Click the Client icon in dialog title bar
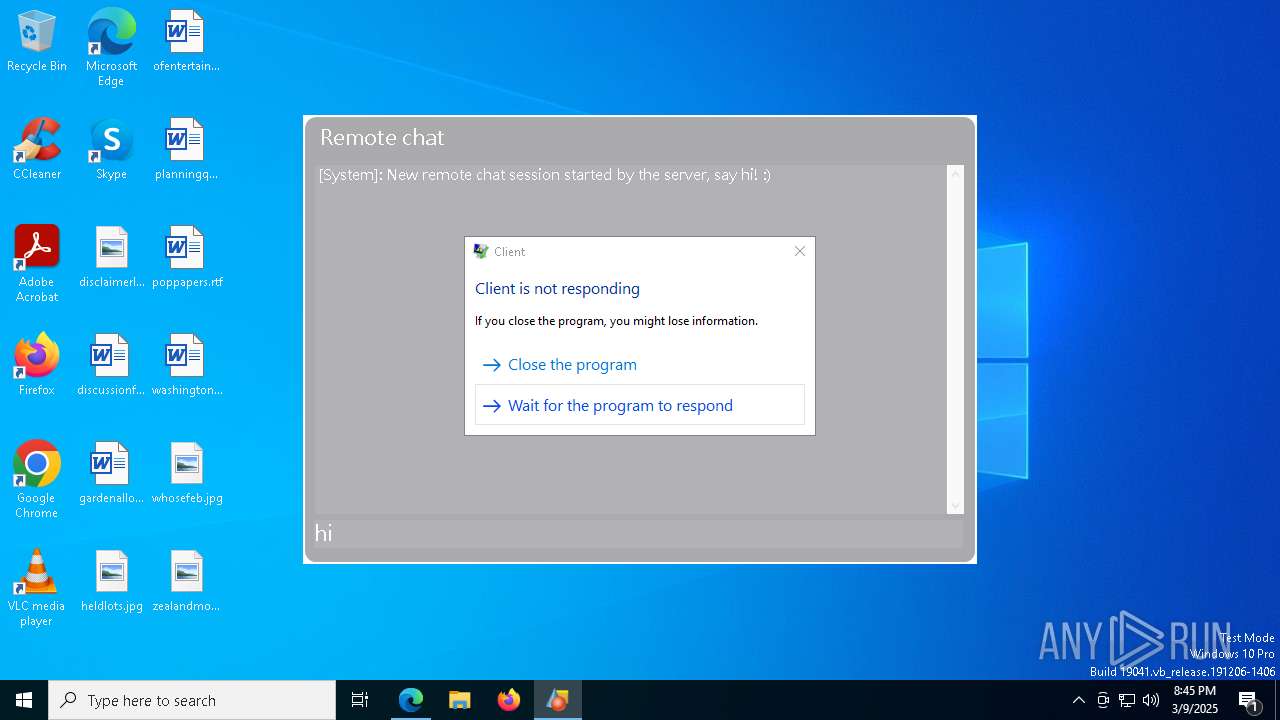This screenshot has width=1280, height=720. (x=481, y=251)
